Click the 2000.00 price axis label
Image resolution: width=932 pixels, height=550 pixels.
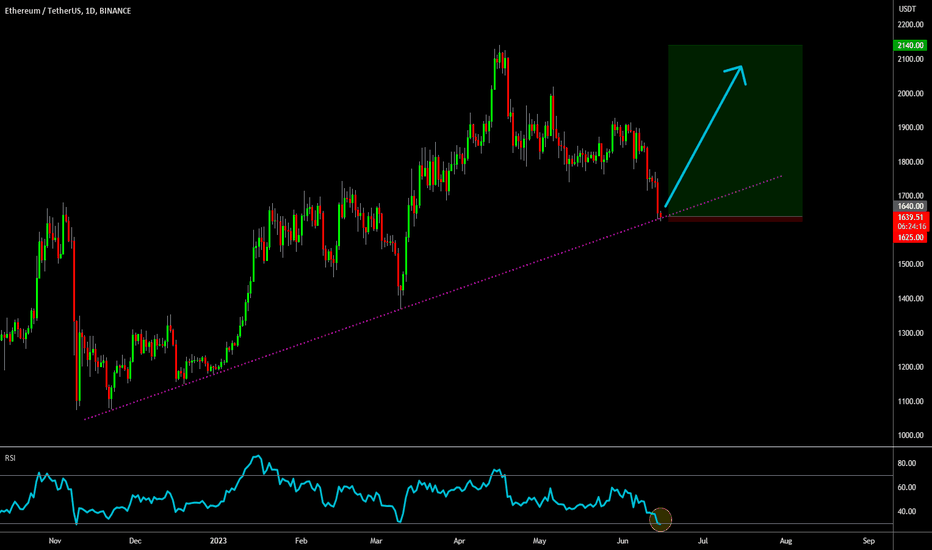911,93
